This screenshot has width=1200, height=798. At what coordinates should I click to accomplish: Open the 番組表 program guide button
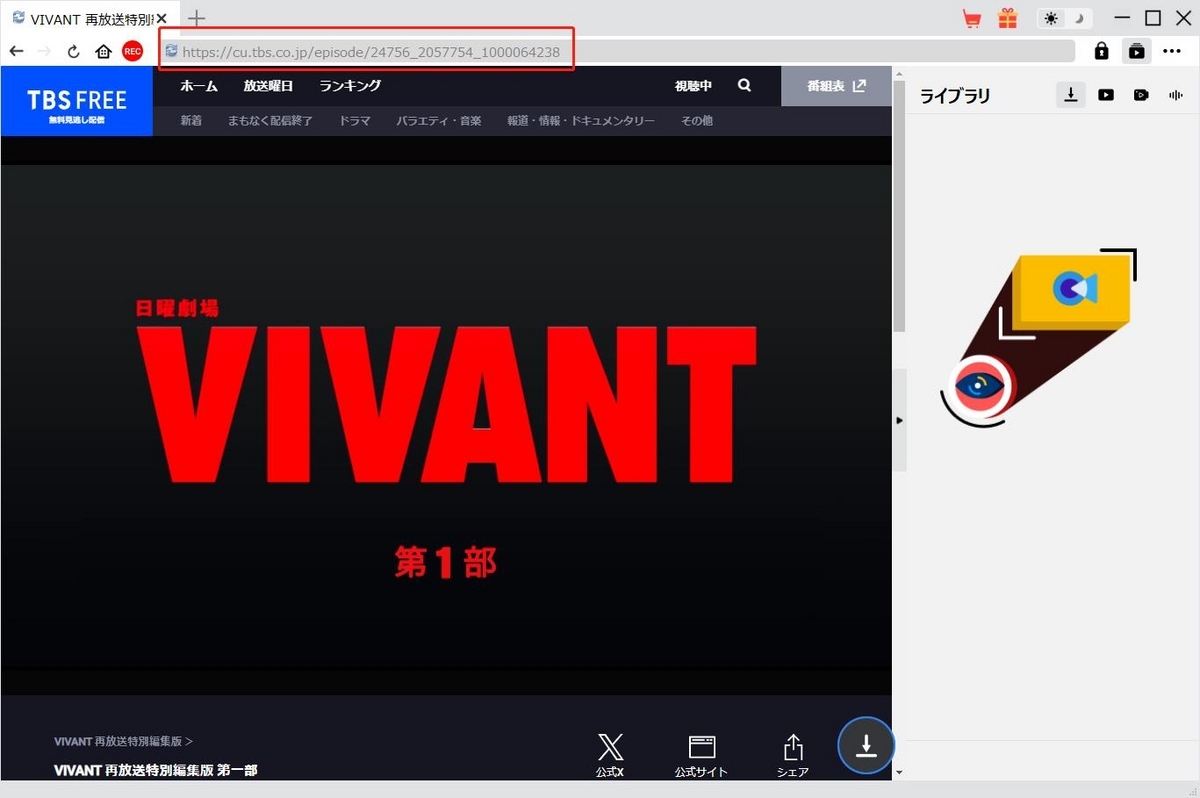point(836,86)
